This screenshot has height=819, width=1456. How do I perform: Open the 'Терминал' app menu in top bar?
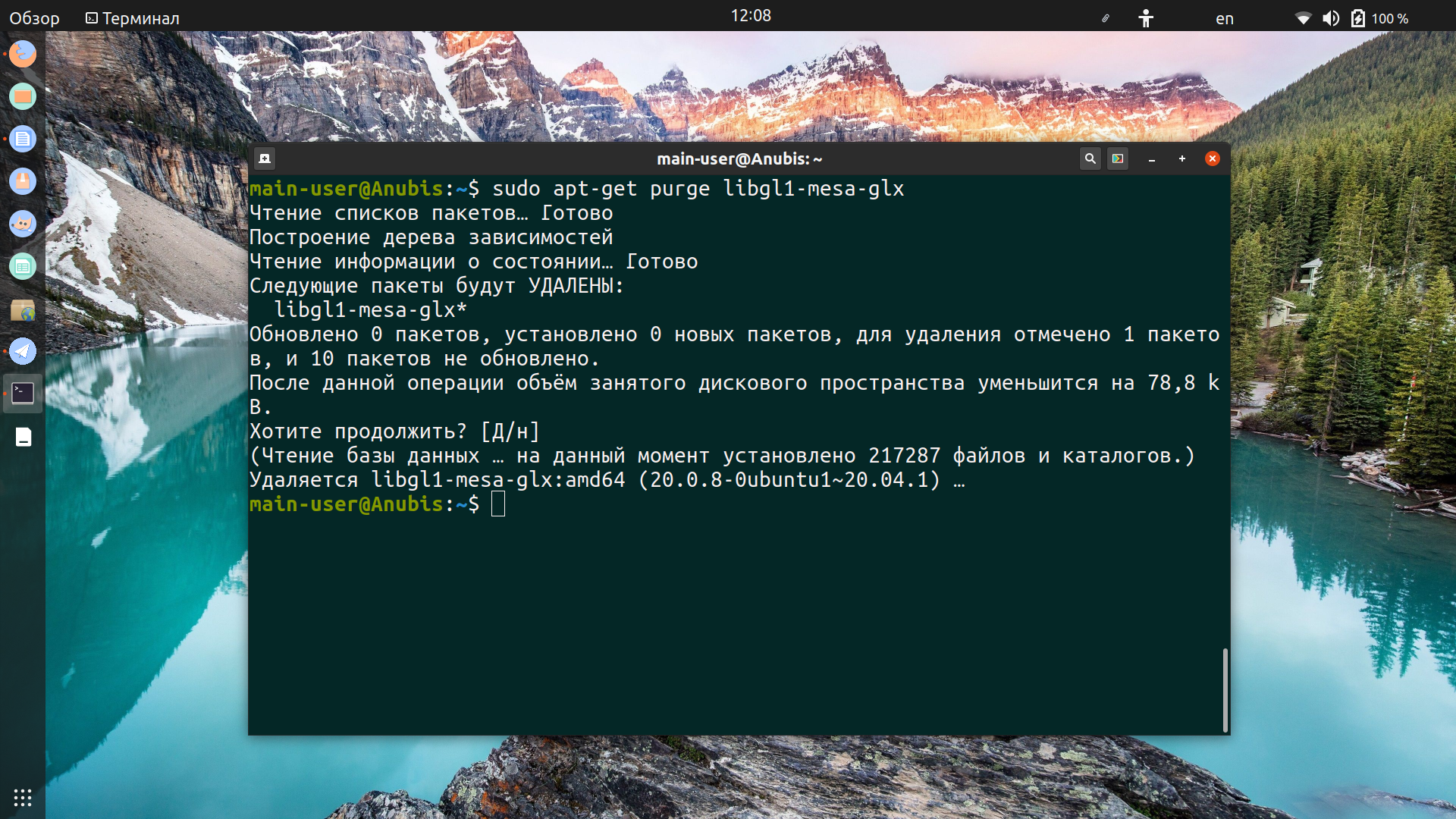(x=133, y=18)
